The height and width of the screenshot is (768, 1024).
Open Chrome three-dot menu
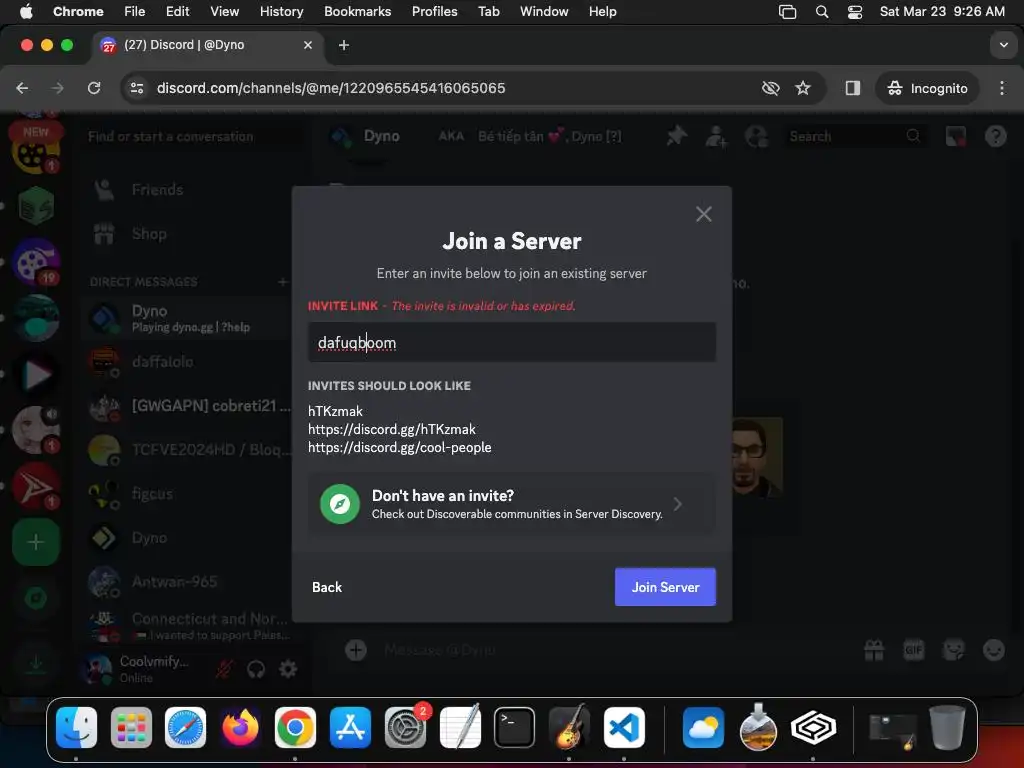point(1002,88)
